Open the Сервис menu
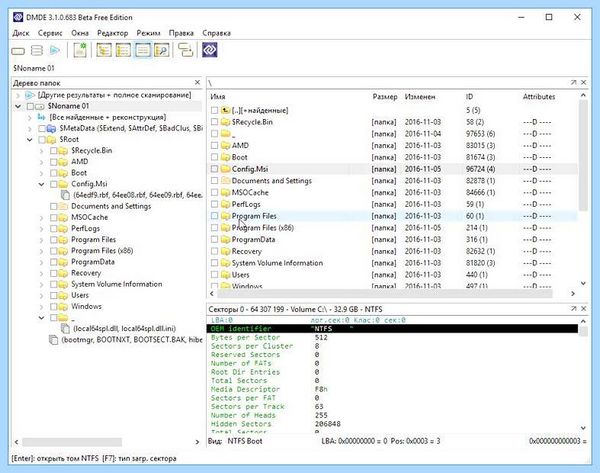 point(50,33)
